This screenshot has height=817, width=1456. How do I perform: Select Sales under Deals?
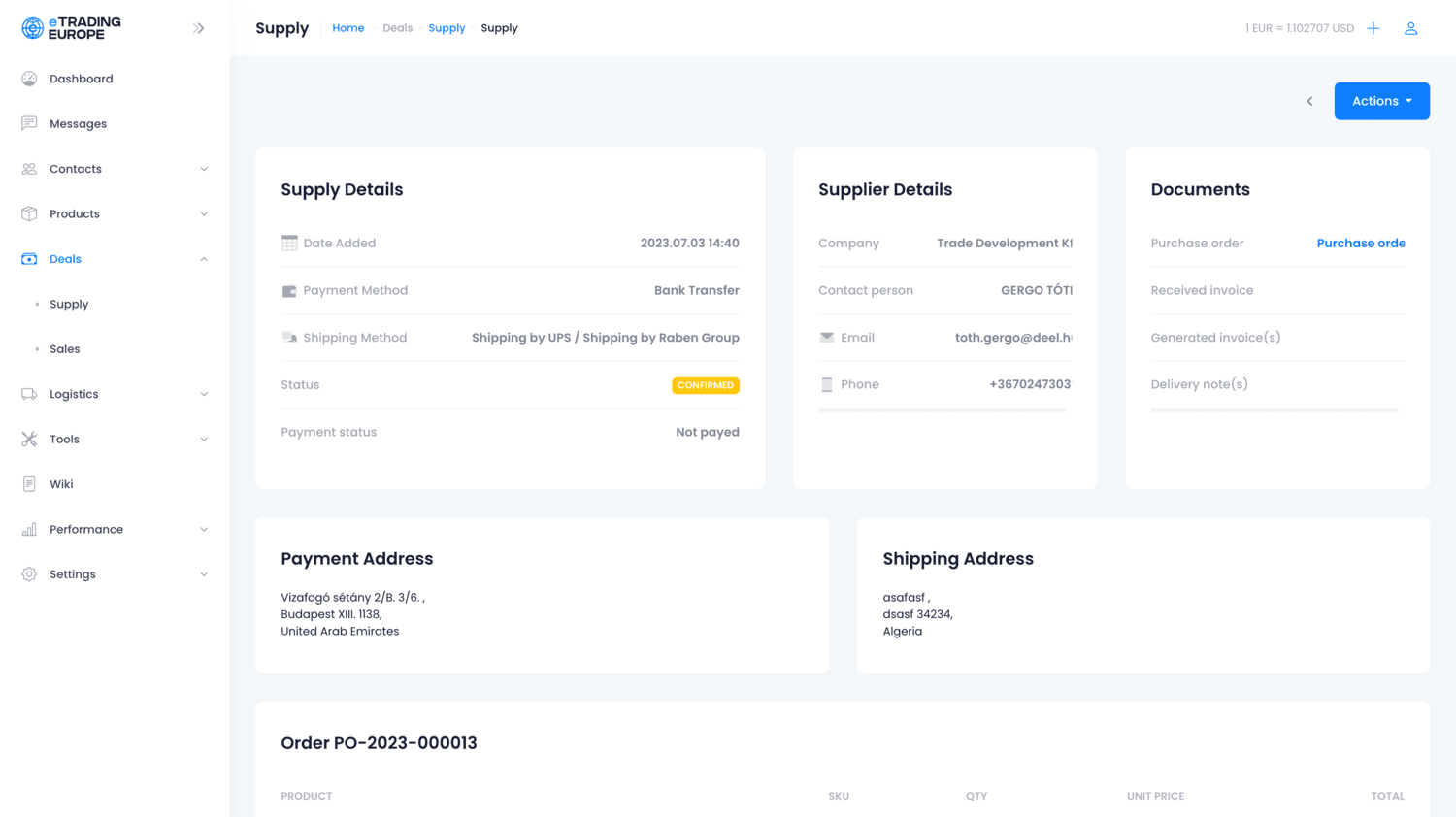[x=65, y=349]
